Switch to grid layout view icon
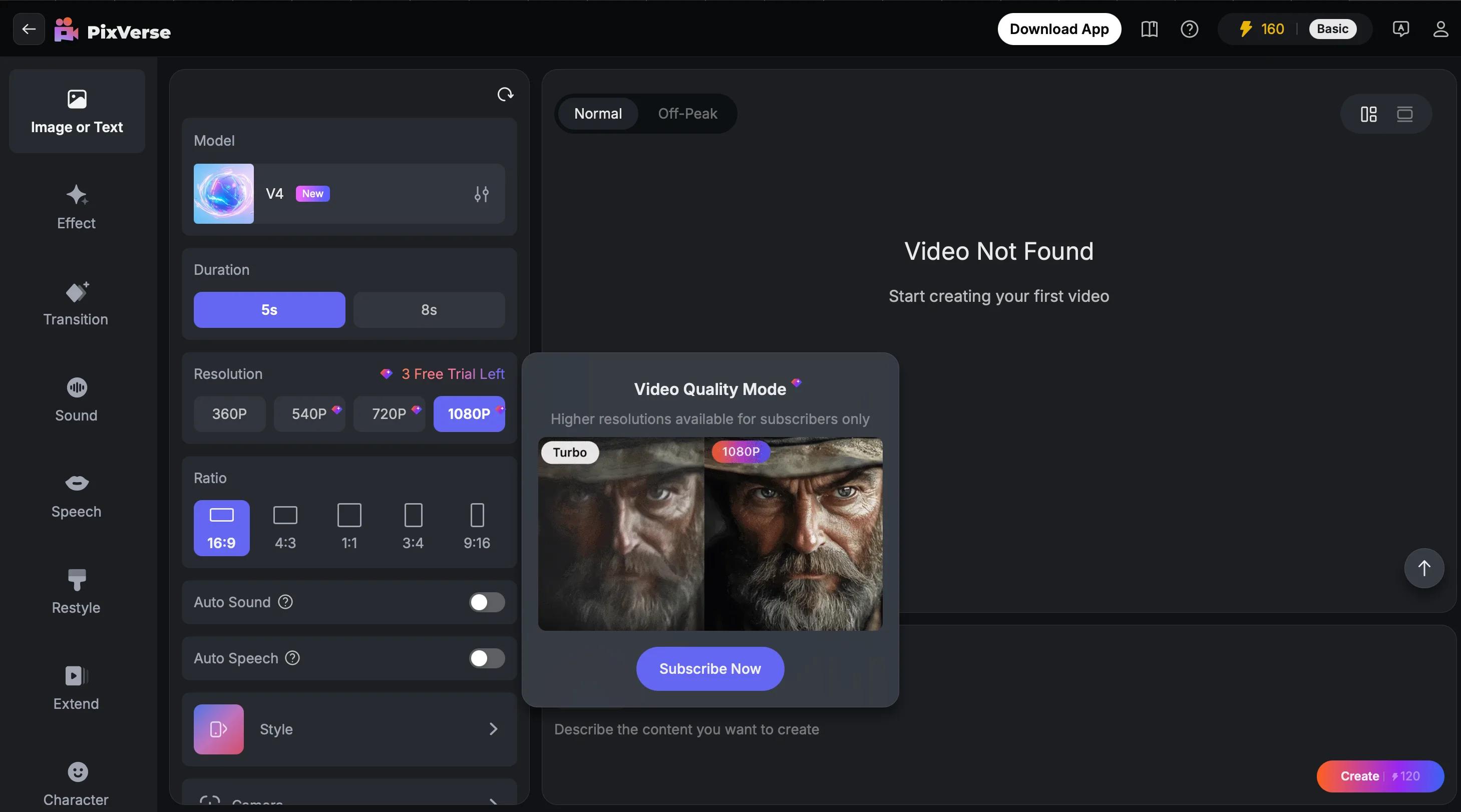The width and height of the screenshot is (1461, 812). click(x=1368, y=114)
